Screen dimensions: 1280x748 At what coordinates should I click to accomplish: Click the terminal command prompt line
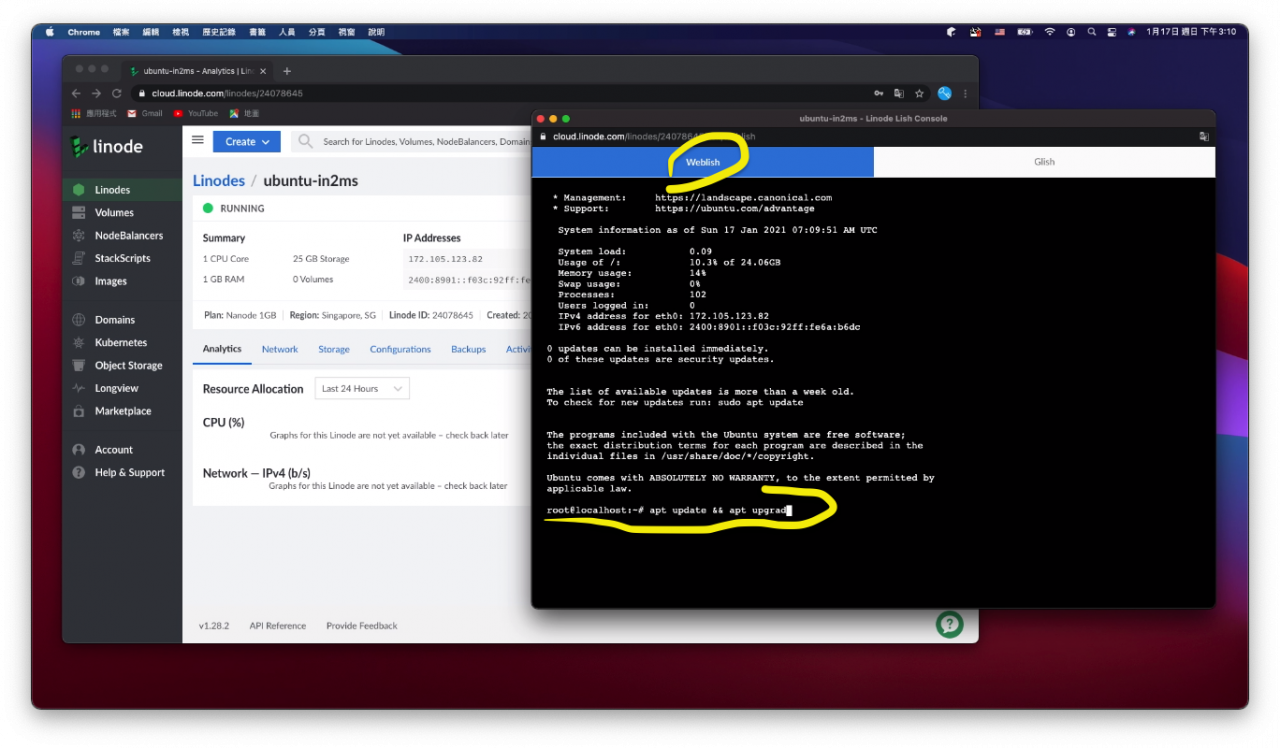[669, 510]
